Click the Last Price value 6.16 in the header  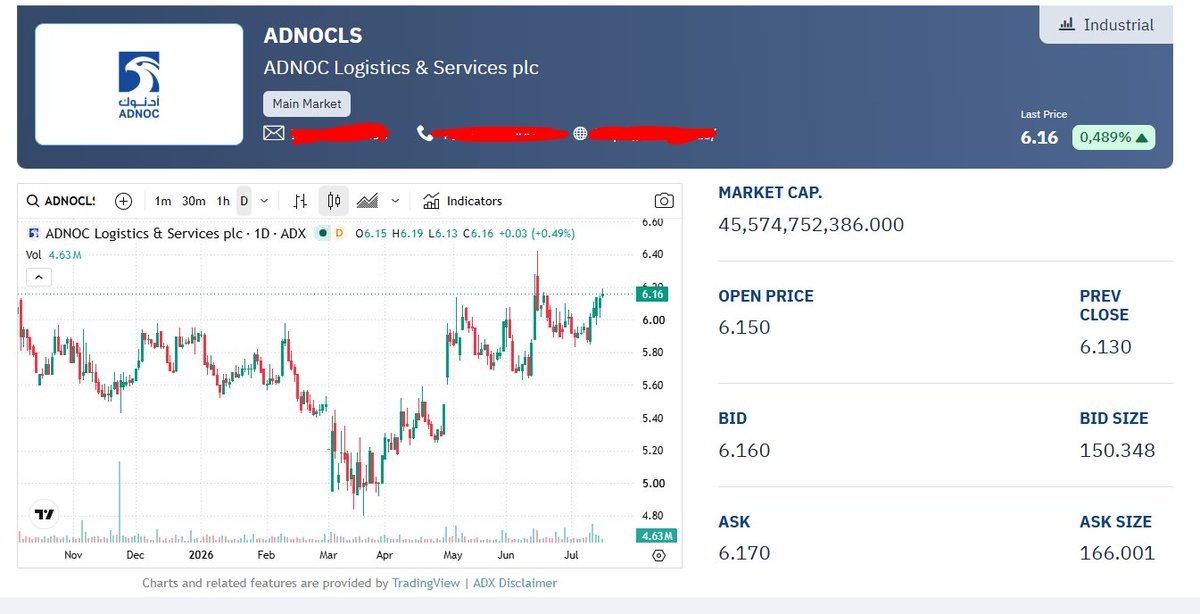[x=1039, y=138]
